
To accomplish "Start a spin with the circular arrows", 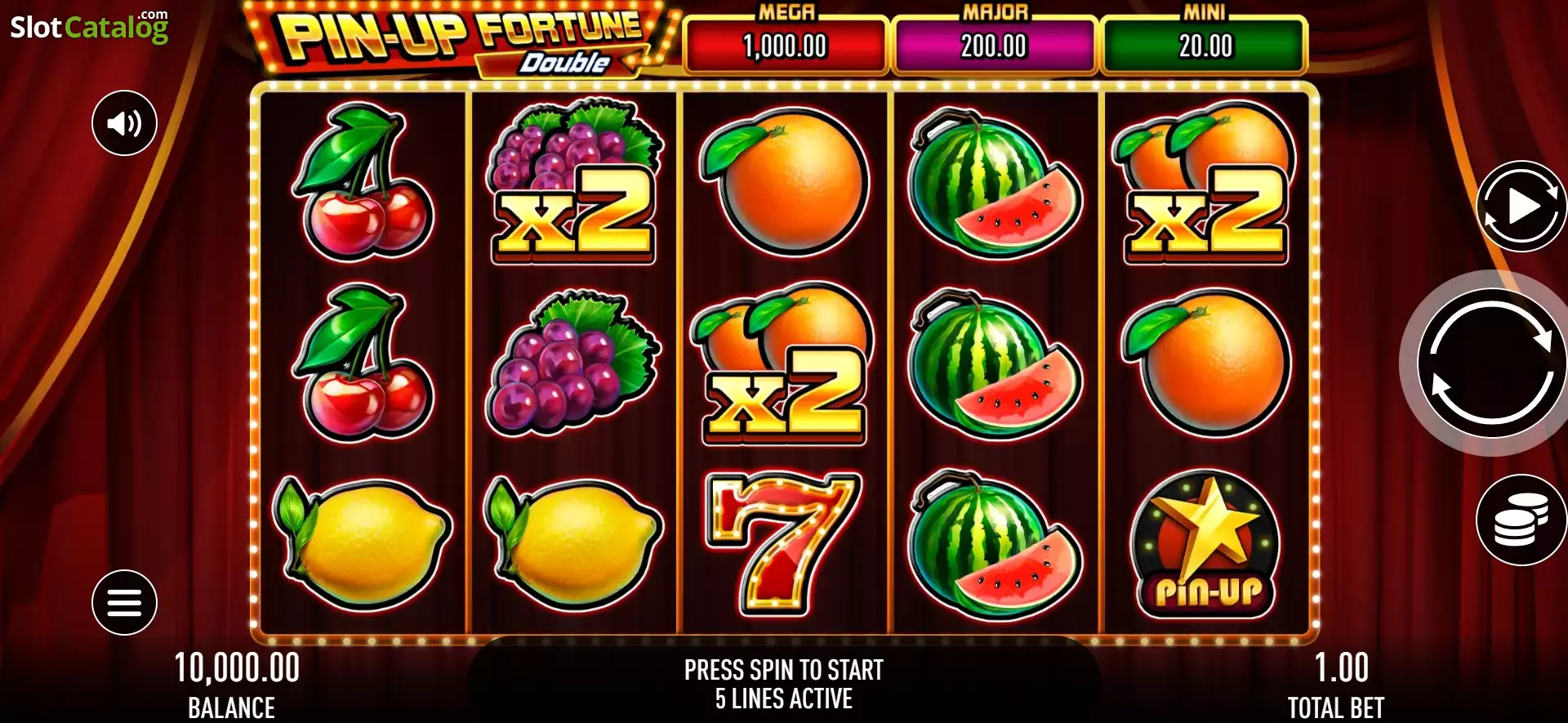I will [x=1491, y=363].
